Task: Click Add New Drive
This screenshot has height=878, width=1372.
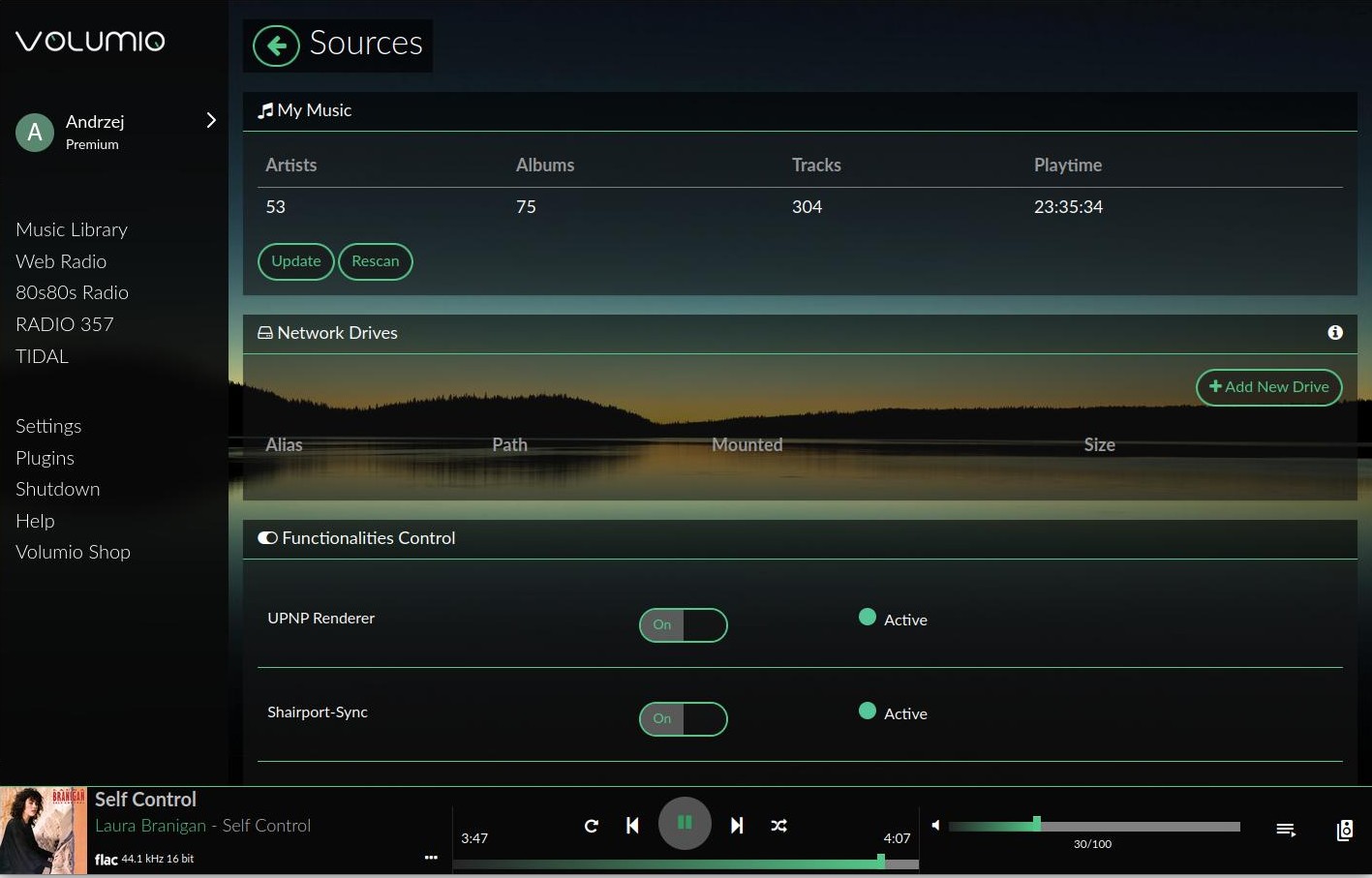Action: click(1268, 387)
